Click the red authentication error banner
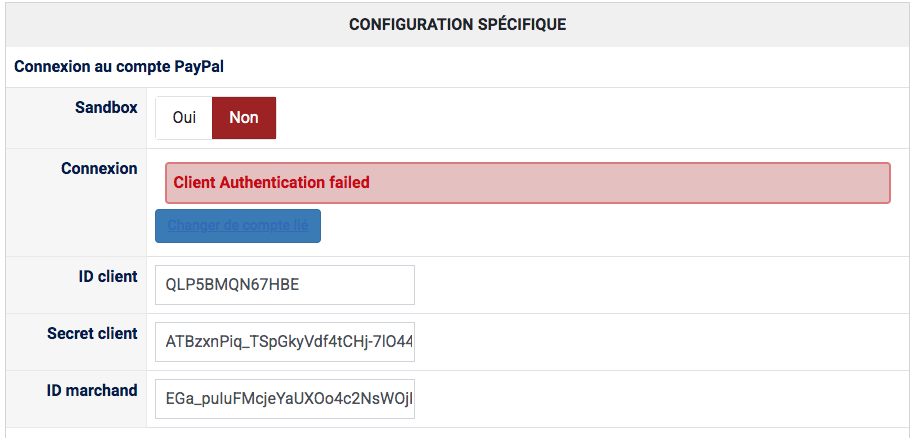The width and height of the screenshot is (913, 438). click(x=527, y=183)
